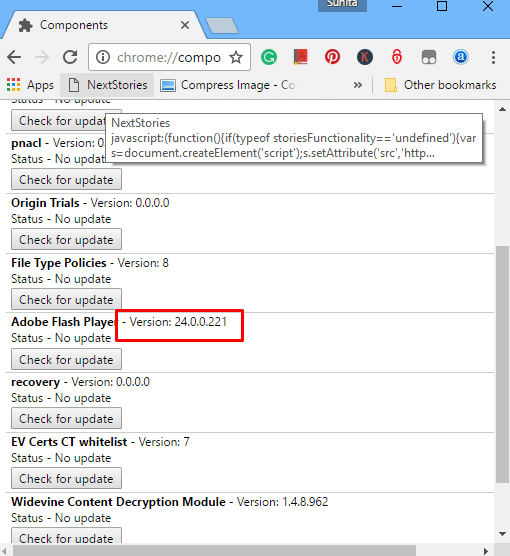
Task: Bookmark this page with the star icon
Action: point(236,57)
